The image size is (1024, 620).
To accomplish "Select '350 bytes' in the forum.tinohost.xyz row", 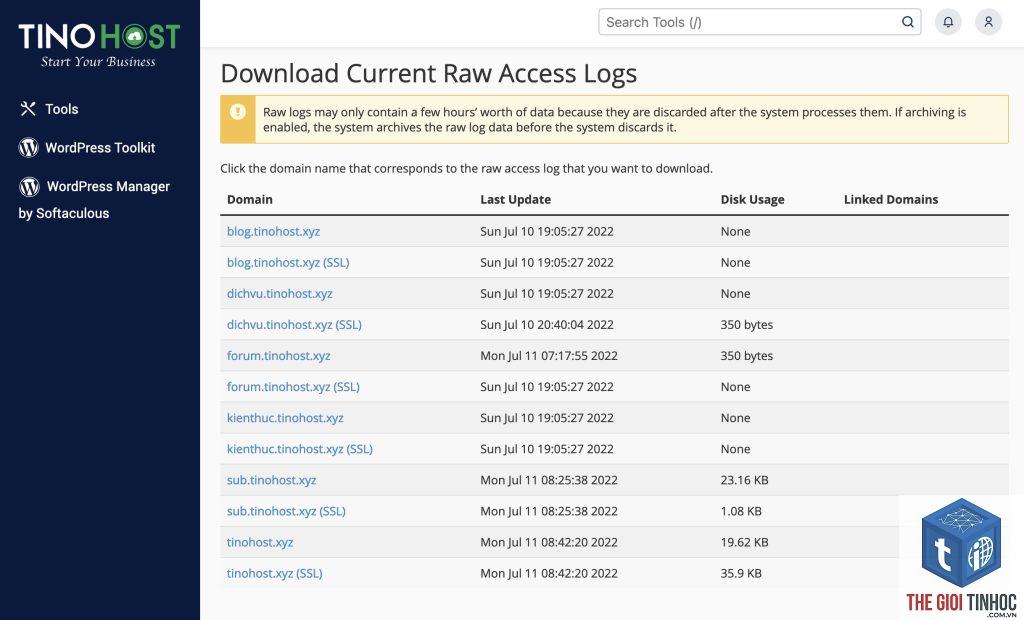I will click(746, 356).
